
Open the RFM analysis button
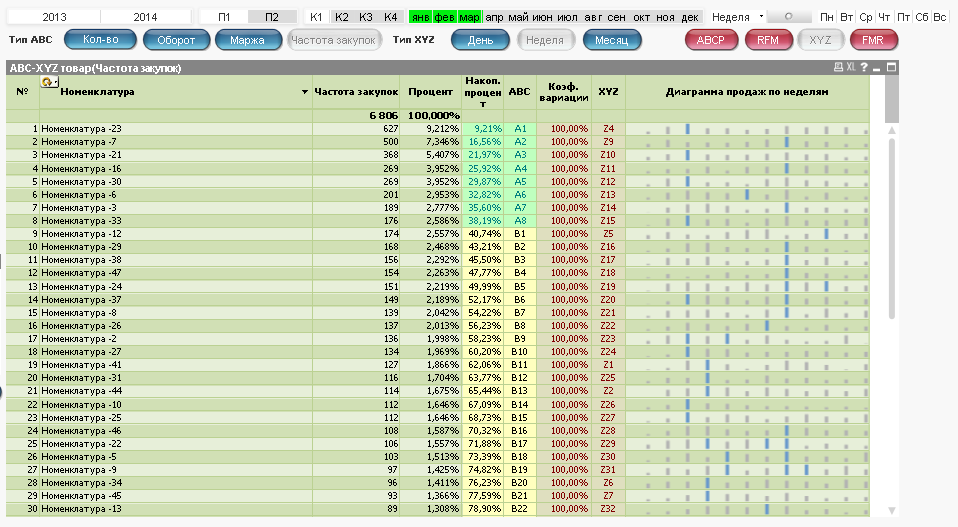(768, 40)
